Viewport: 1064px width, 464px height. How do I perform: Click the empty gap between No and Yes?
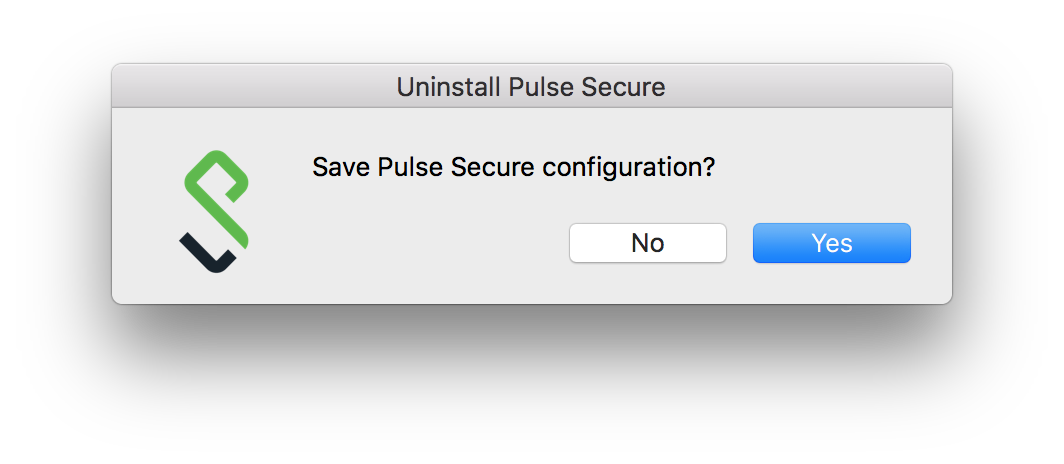pyautogui.click(x=740, y=243)
